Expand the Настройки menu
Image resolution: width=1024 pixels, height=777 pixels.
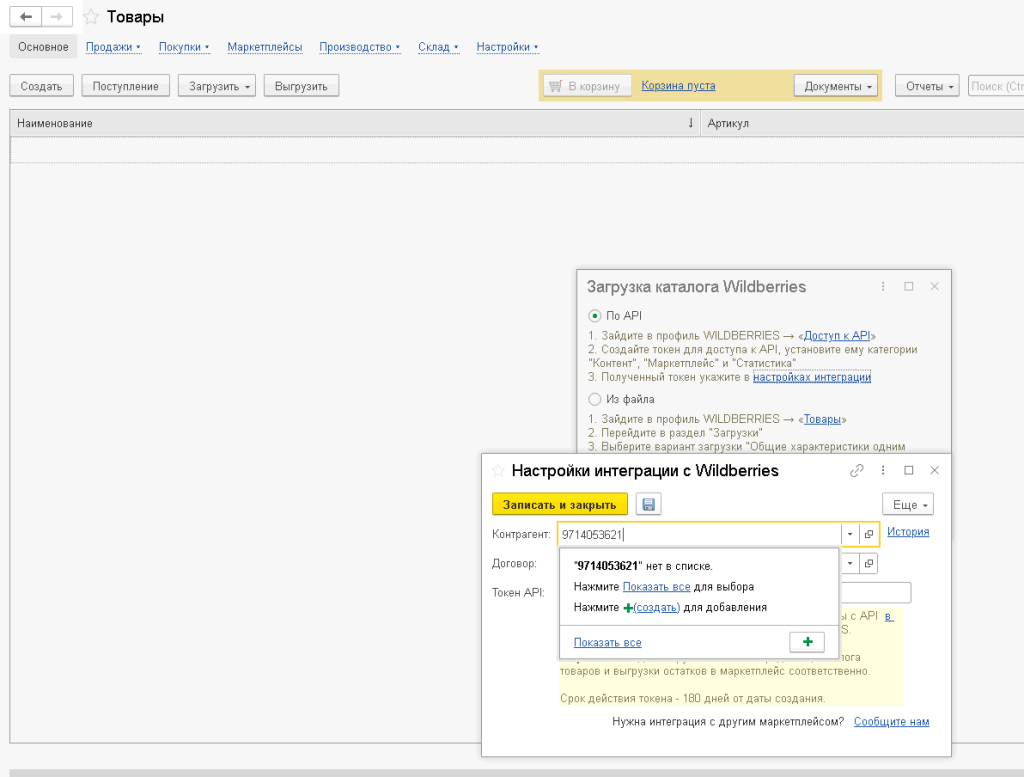pos(507,47)
